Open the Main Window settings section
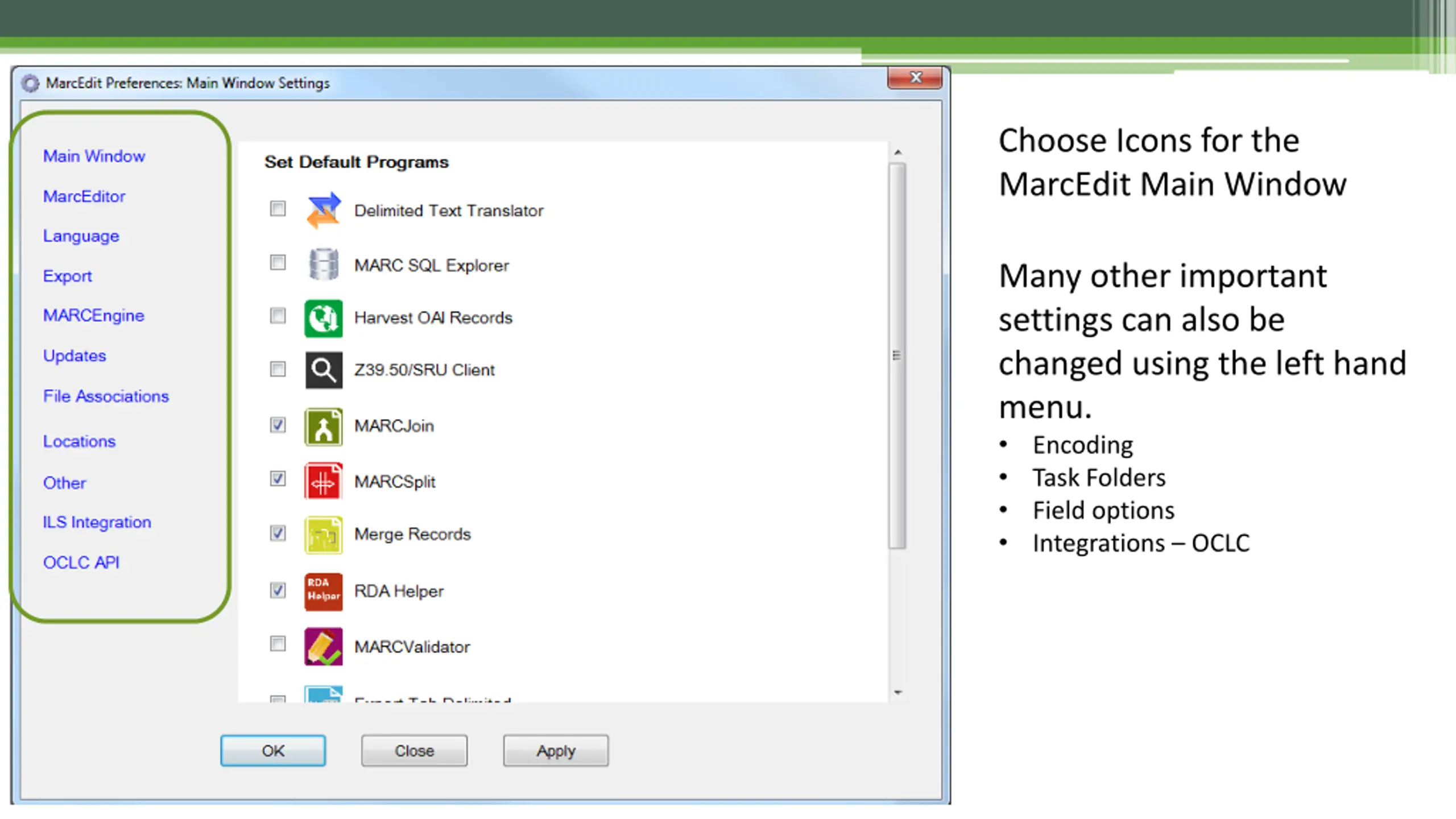The height and width of the screenshot is (819, 1456). click(94, 156)
